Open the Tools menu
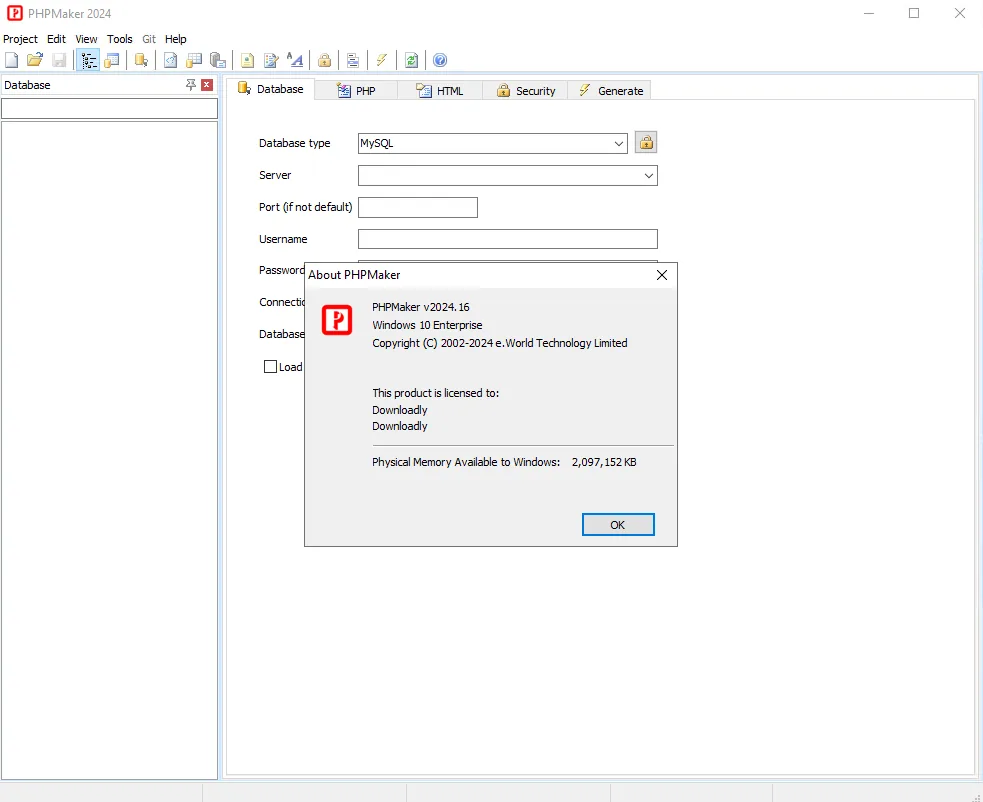 tap(120, 39)
